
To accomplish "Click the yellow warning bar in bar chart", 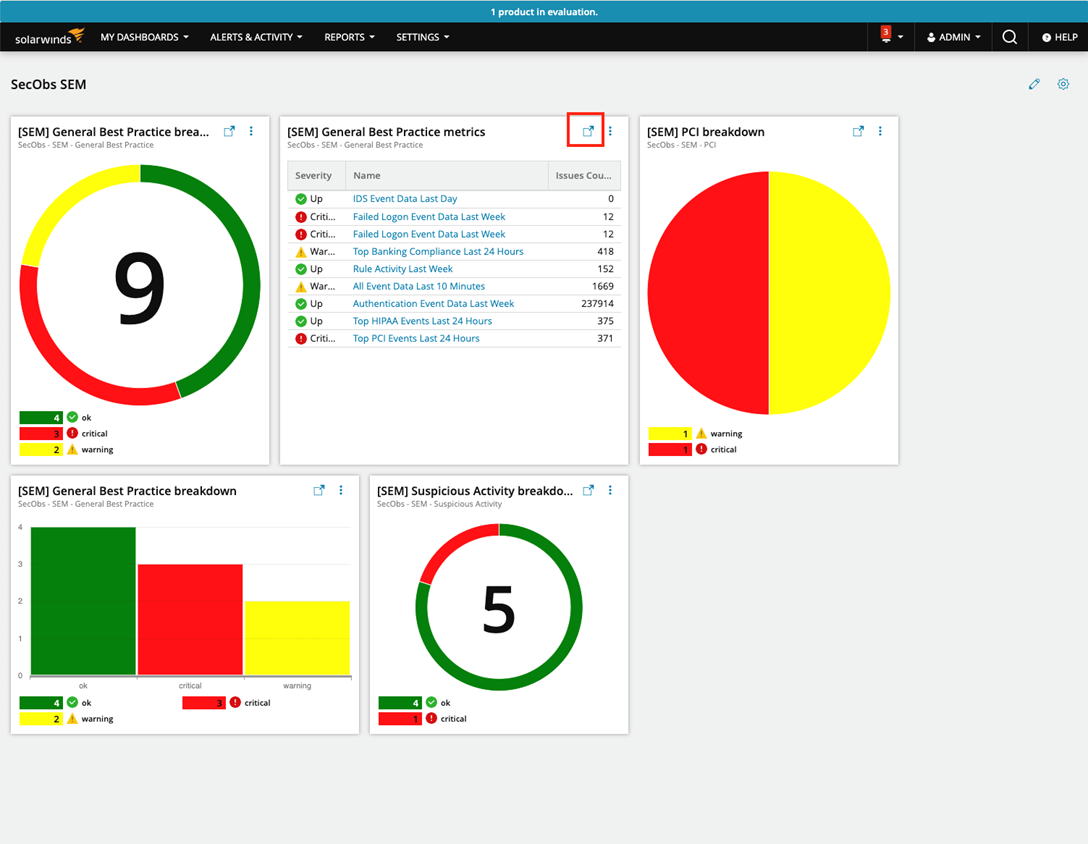I will point(297,637).
